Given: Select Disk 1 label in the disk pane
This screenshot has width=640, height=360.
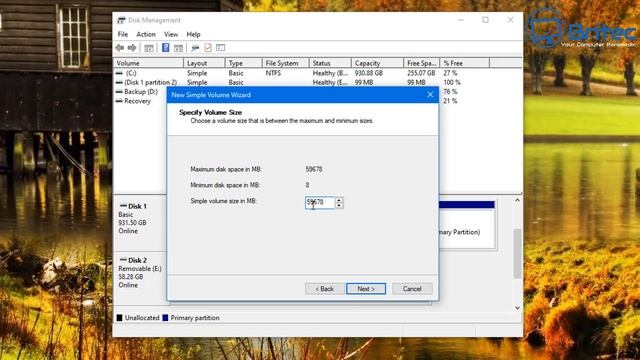Looking at the screenshot, I should (x=137, y=206).
